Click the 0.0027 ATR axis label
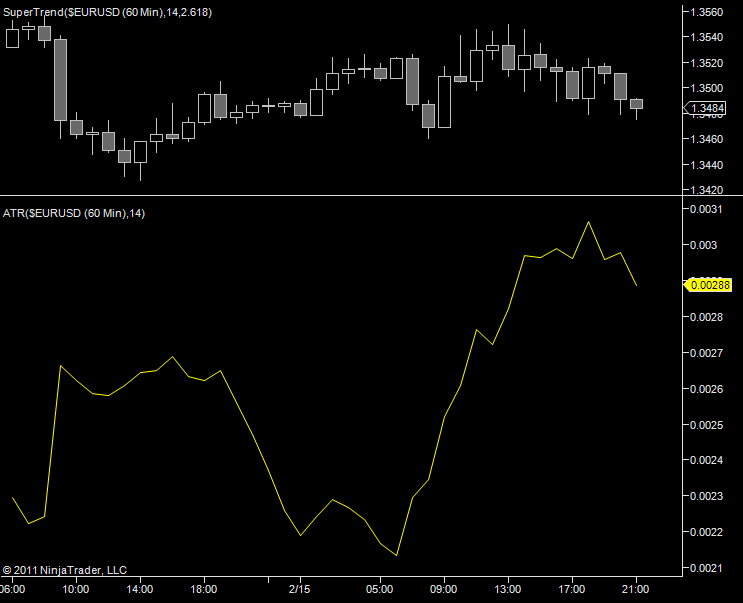The height and width of the screenshot is (603, 743). pos(707,353)
